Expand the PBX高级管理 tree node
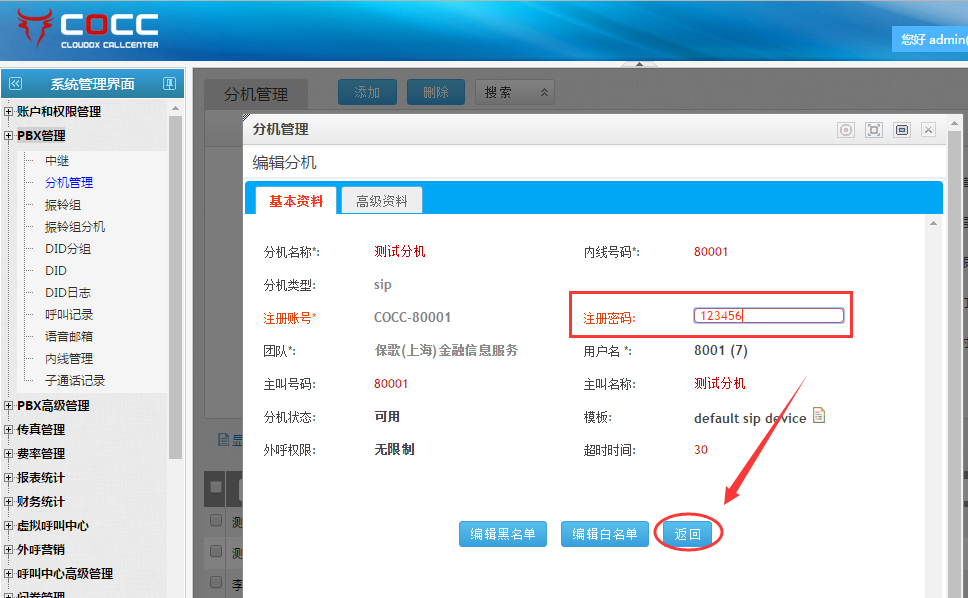968x598 pixels. point(9,406)
